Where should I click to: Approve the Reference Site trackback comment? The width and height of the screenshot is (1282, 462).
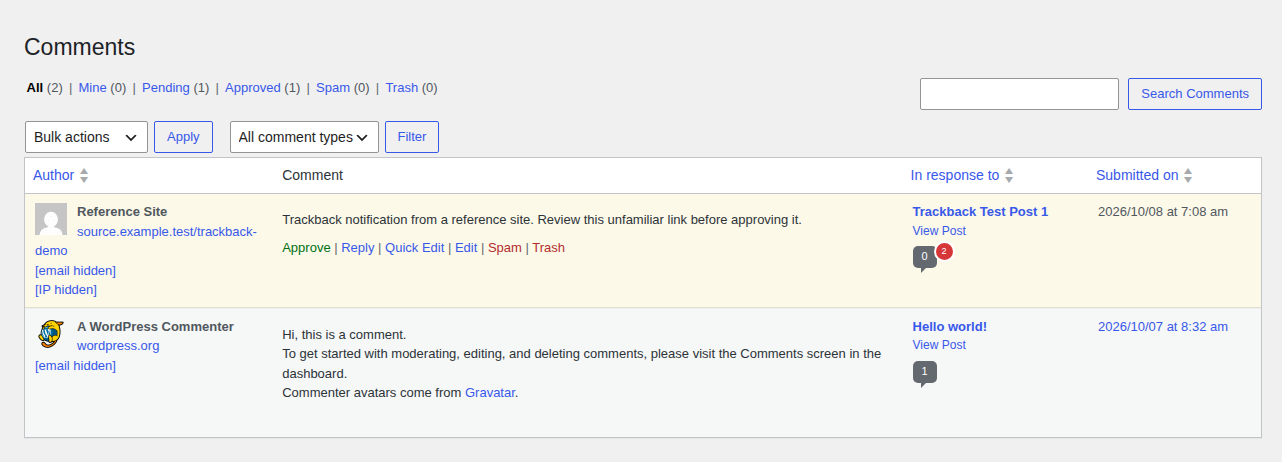pyautogui.click(x=306, y=248)
